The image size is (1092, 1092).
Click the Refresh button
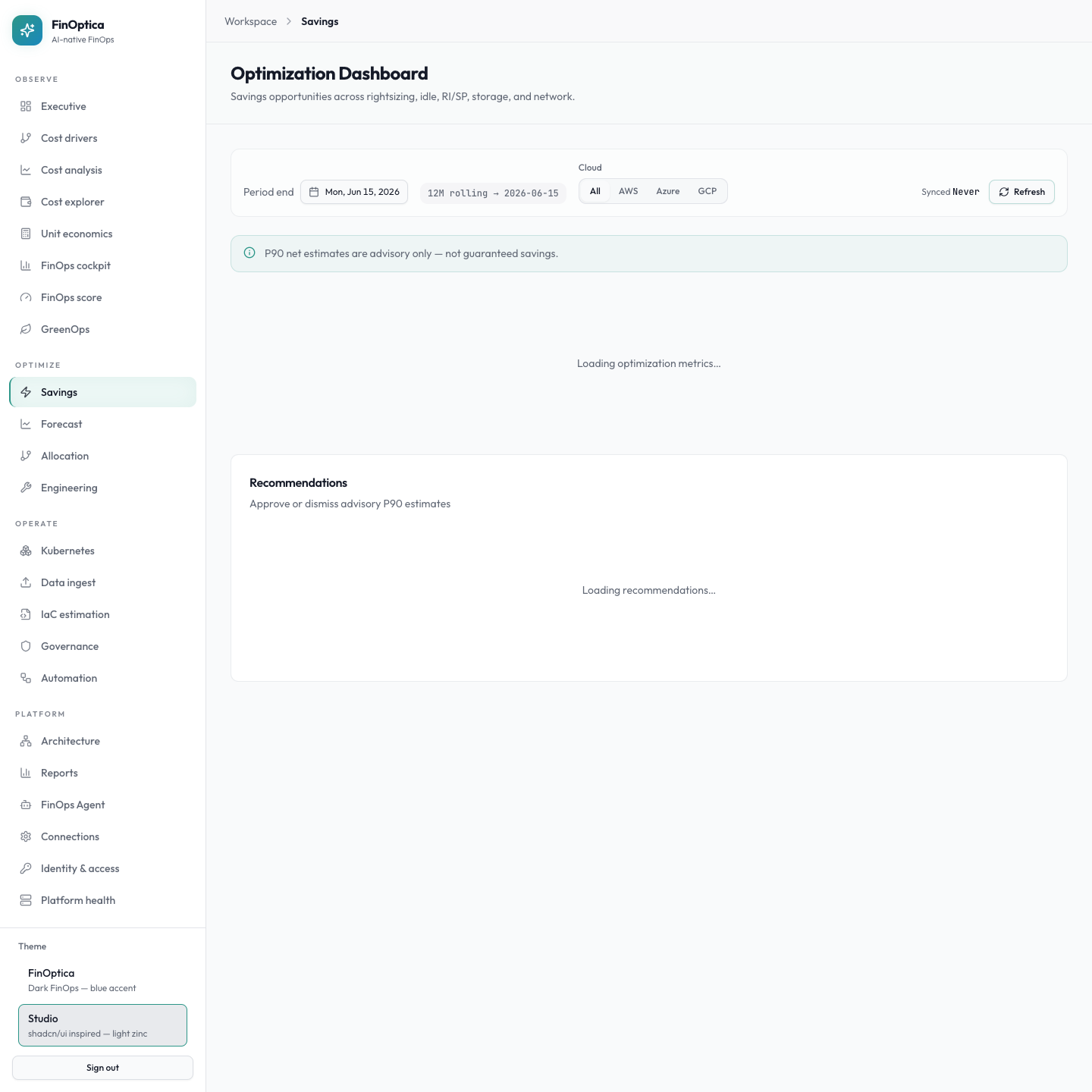[x=1021, y=192]
